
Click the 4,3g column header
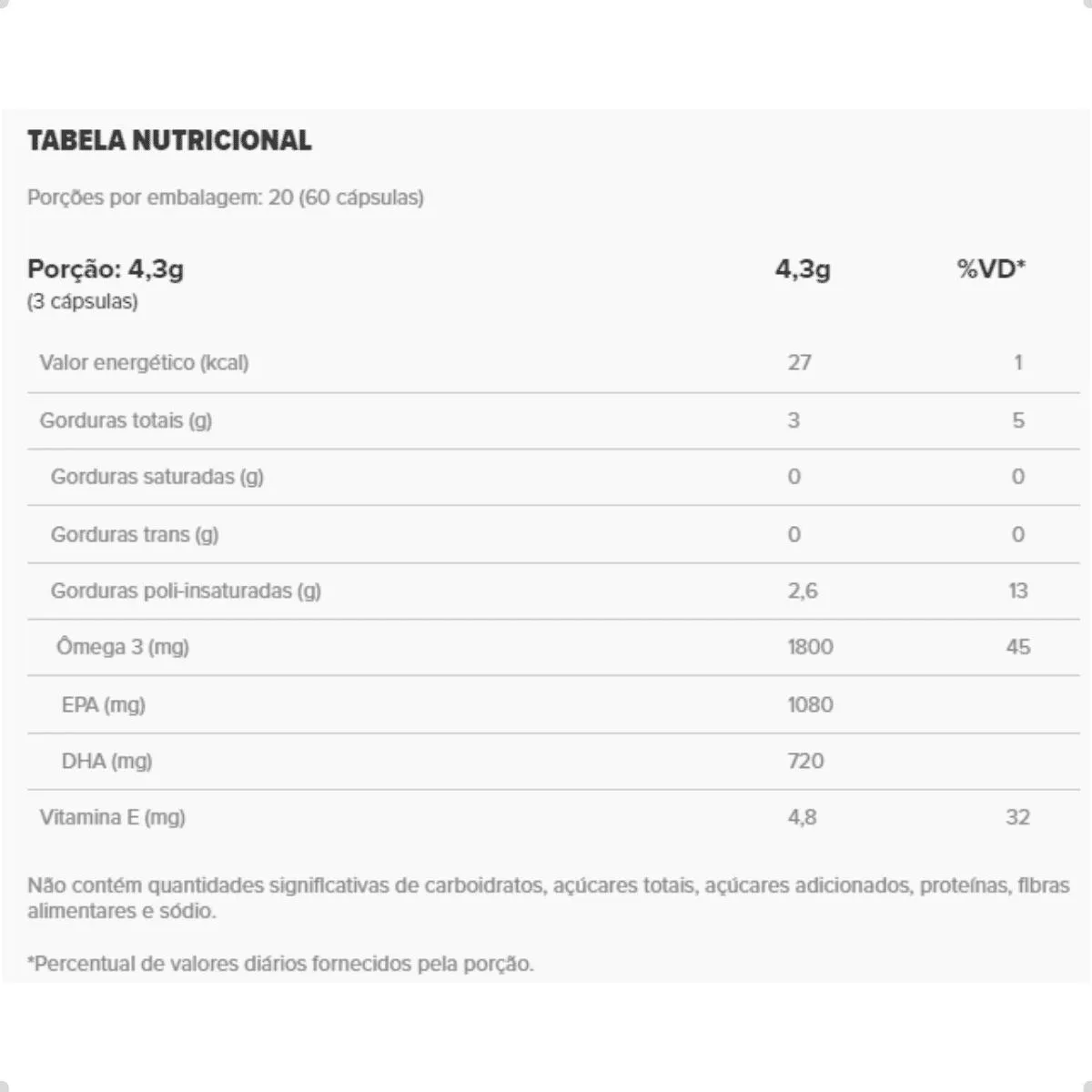pyautogui.click(x=803, y=269)
